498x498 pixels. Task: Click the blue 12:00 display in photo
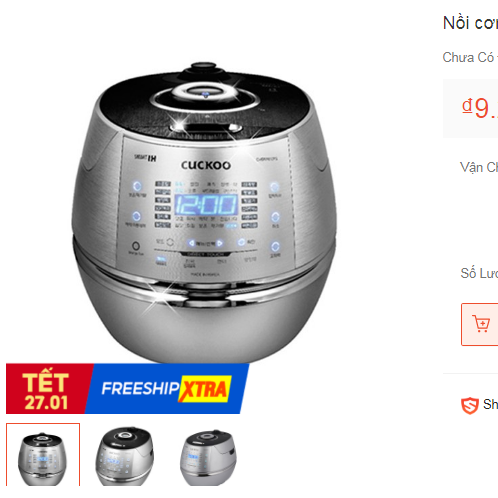point(206,205)
